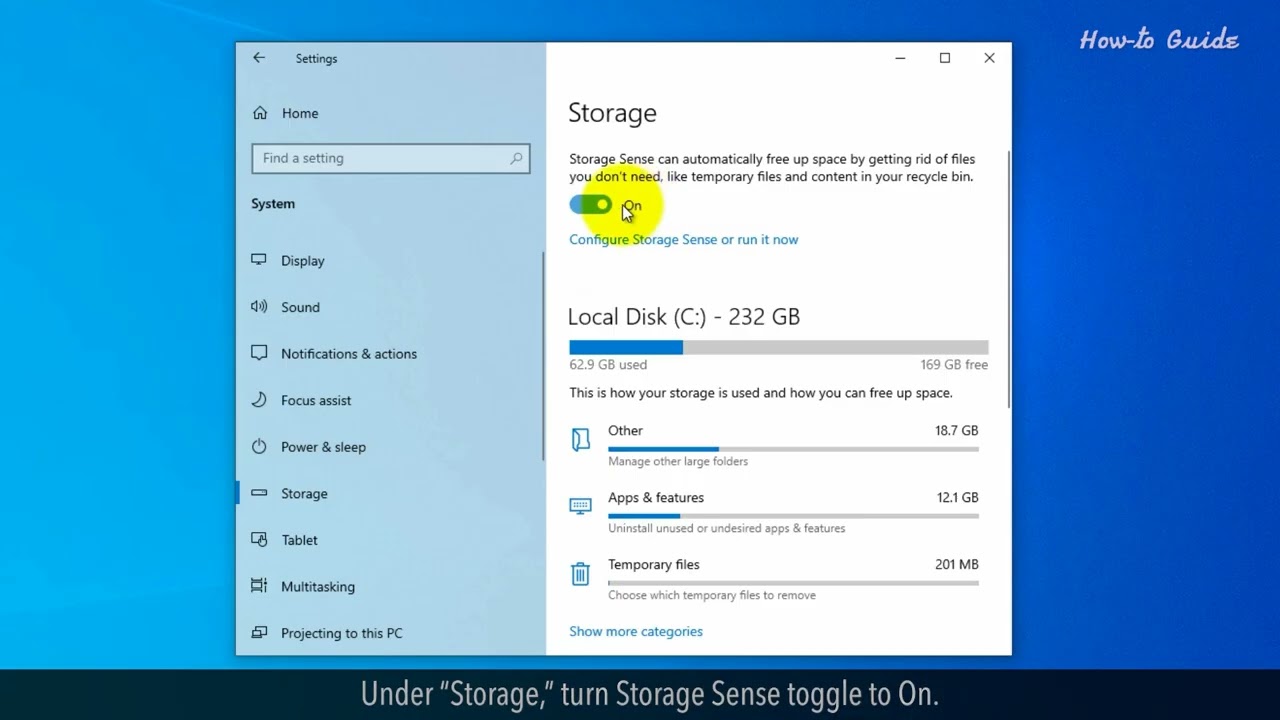Click the Tablet icon in sidebar
This screenshot has width=1280, height=720.
(x=259, y=540)
